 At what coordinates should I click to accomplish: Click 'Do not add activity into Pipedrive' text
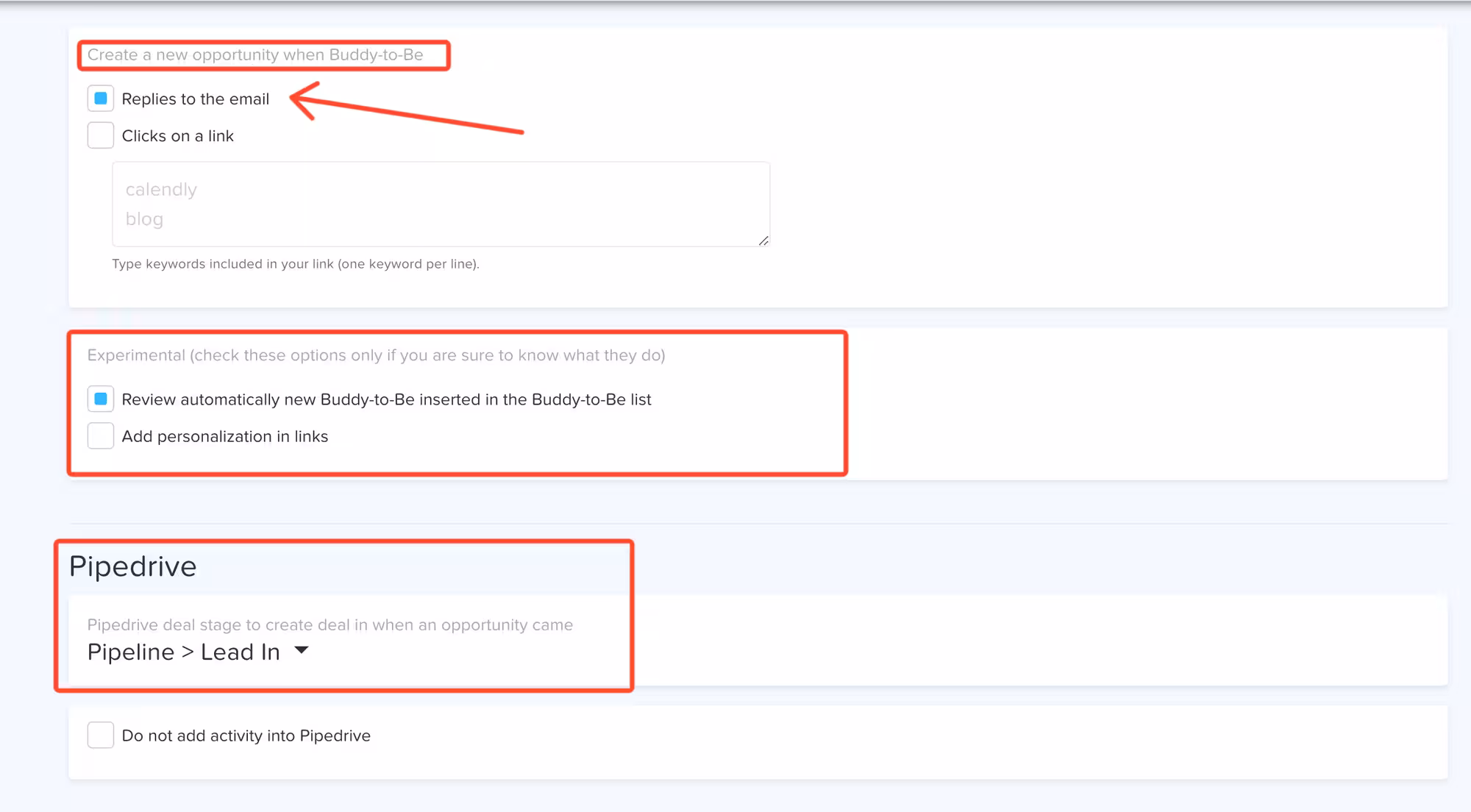click(x=246, y=736)
